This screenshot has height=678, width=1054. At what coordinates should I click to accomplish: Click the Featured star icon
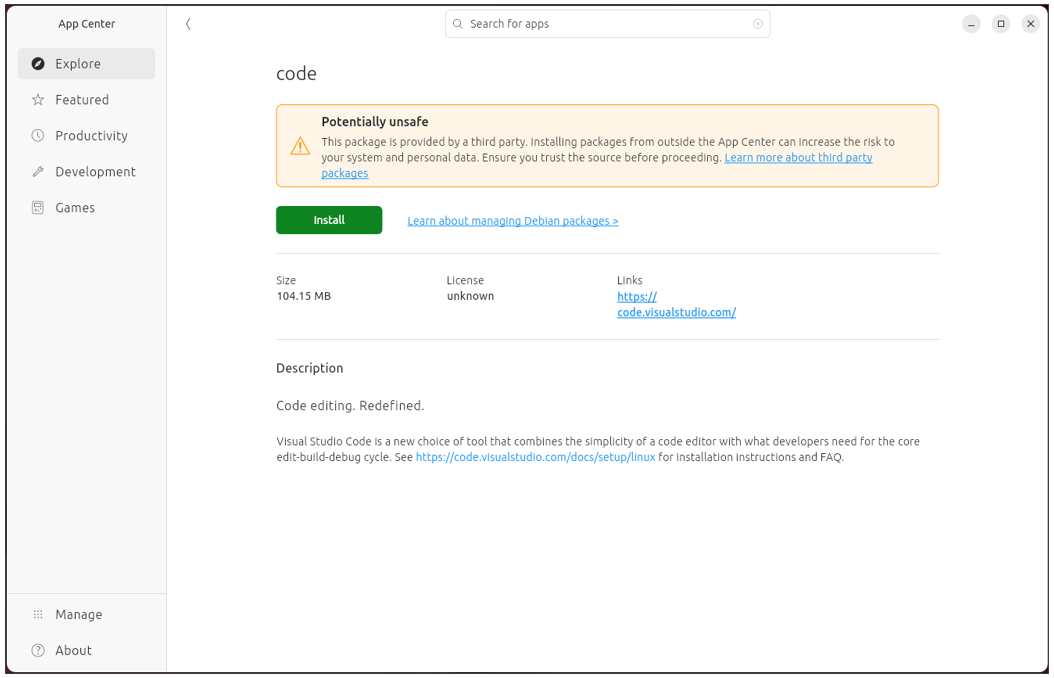pyautogui.click(x=38, y=99)
